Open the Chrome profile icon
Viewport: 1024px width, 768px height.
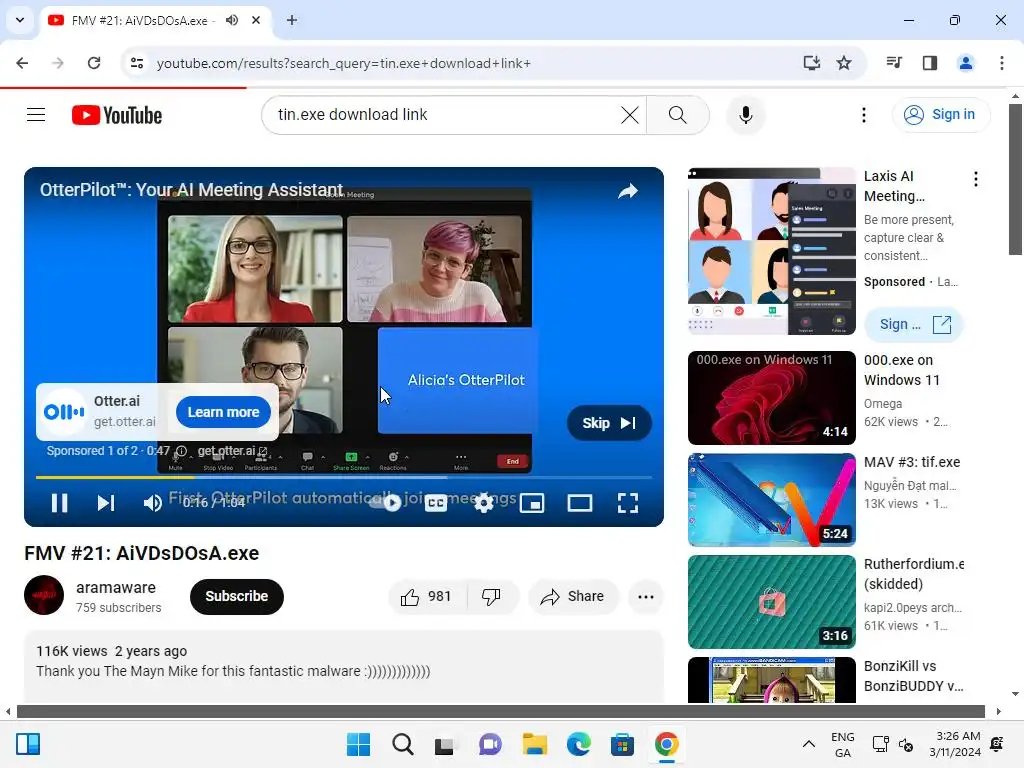point(965,63)
